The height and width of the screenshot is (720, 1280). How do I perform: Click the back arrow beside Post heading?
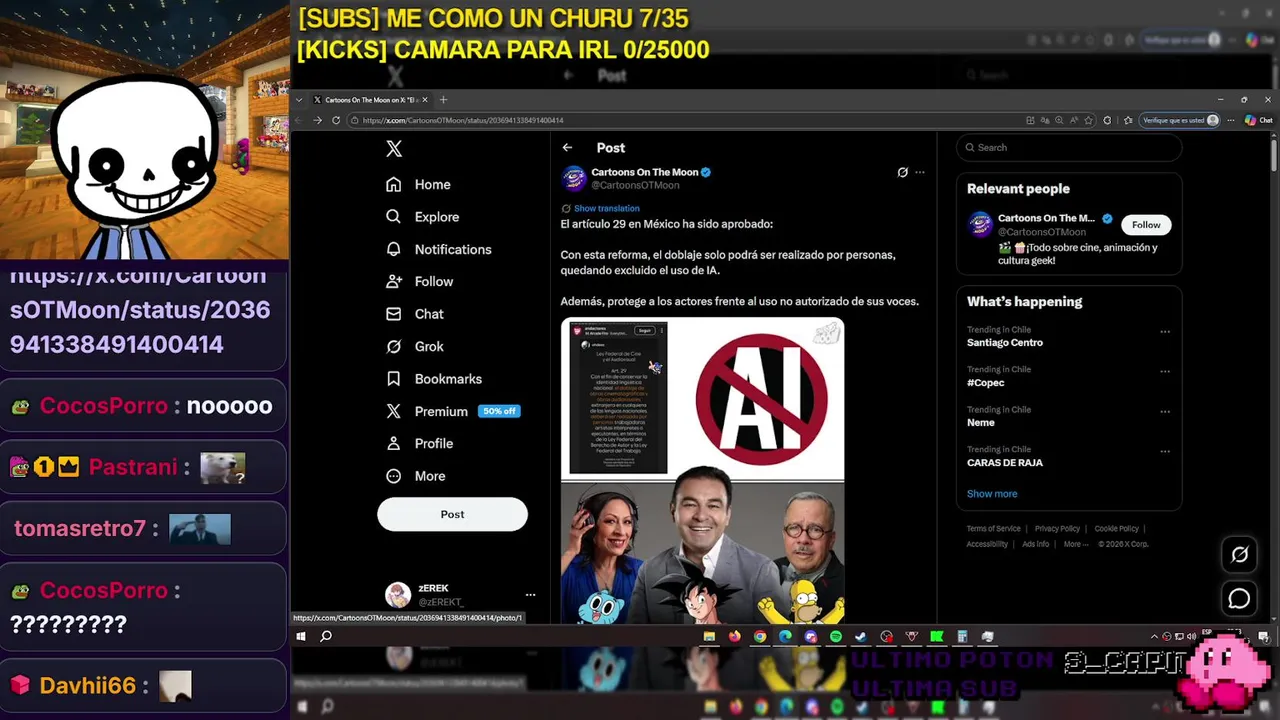pos(567,147)
